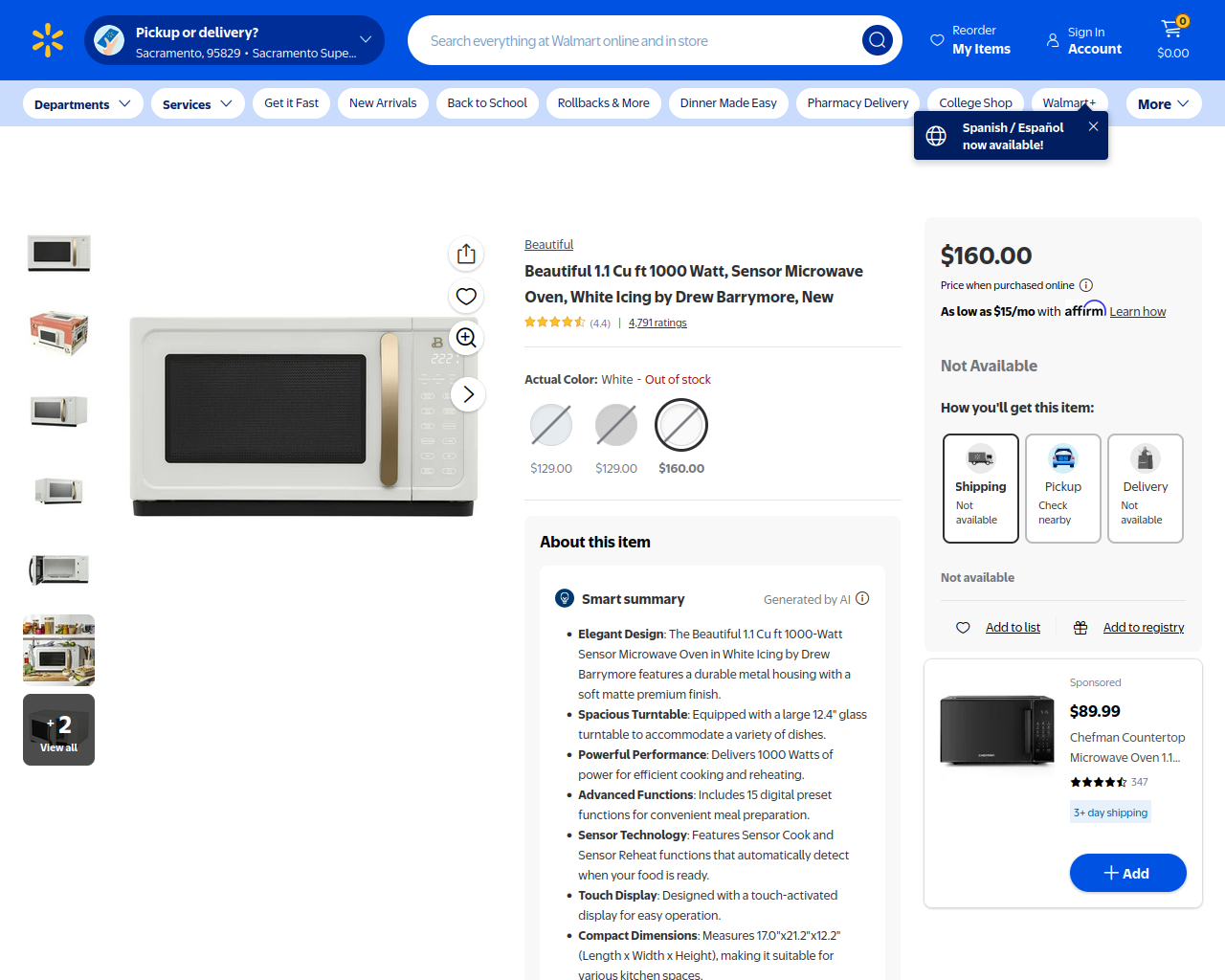This screenshot has width=1225, height=980.
Task: Click the Delivery bag icon
Action: pyautogui.click(x=1146, y=458)
